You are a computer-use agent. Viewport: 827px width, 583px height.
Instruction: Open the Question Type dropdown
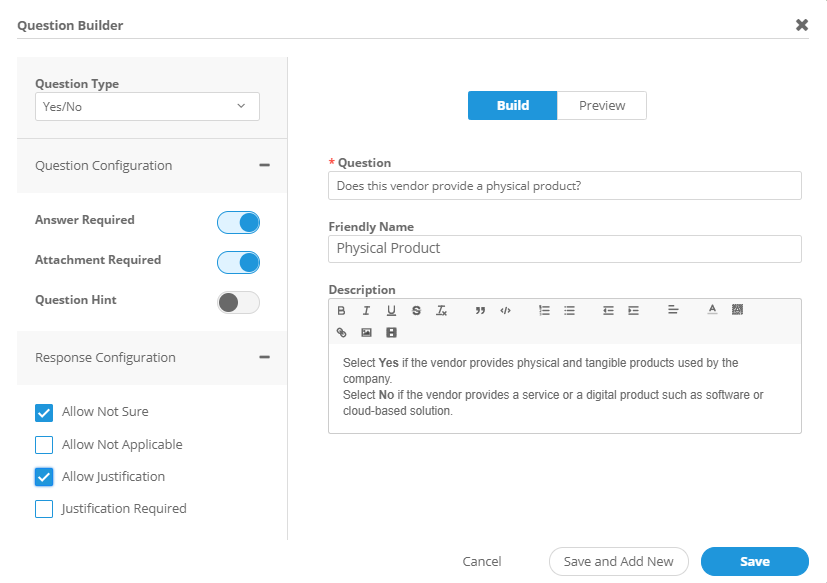(x=147, y=106)
